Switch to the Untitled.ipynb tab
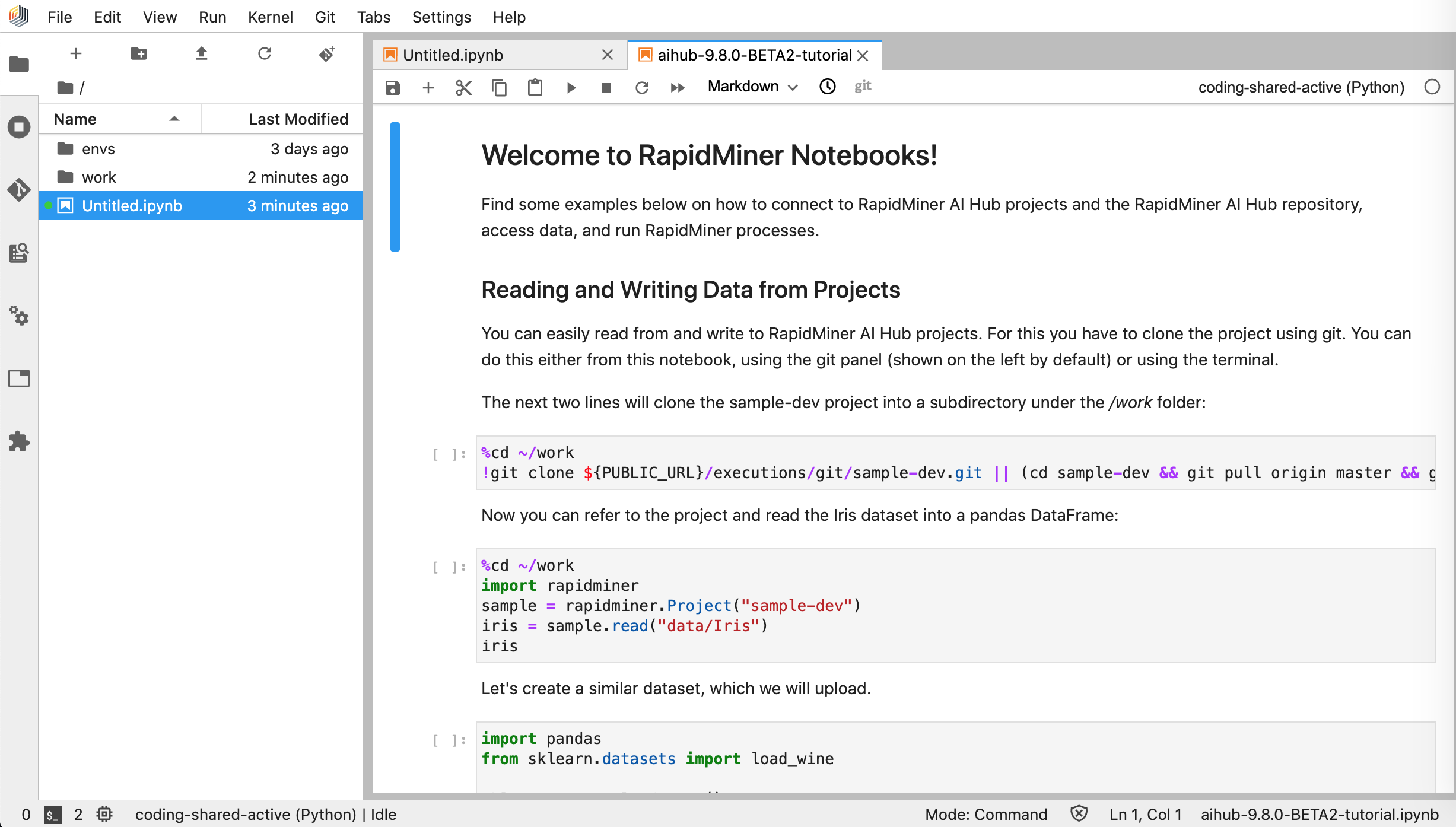 (451, 55)
